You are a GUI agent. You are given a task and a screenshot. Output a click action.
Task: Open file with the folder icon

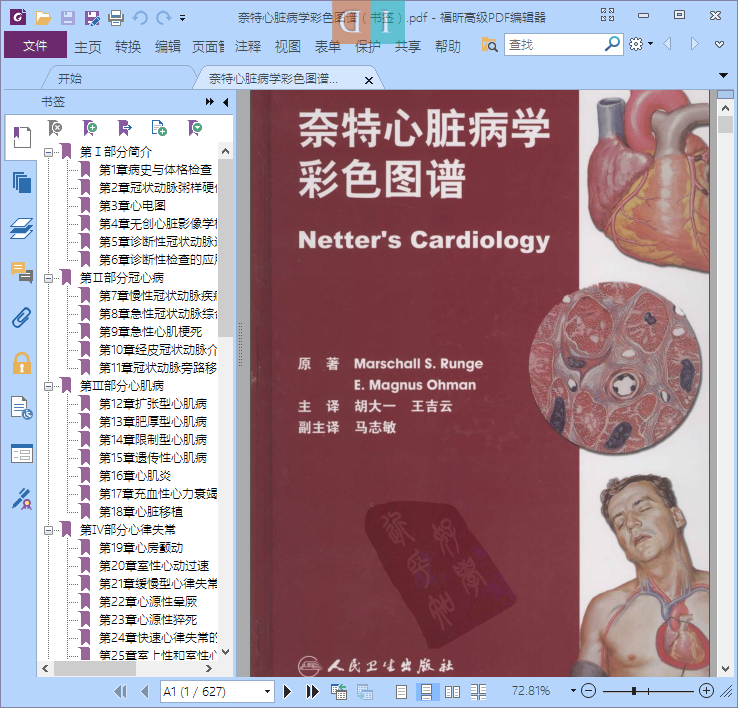point(43,18)
